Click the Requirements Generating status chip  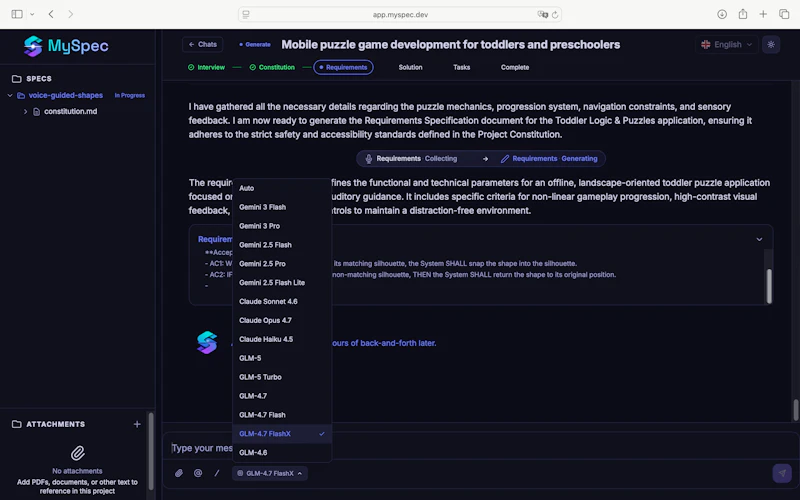pos(549,159)
